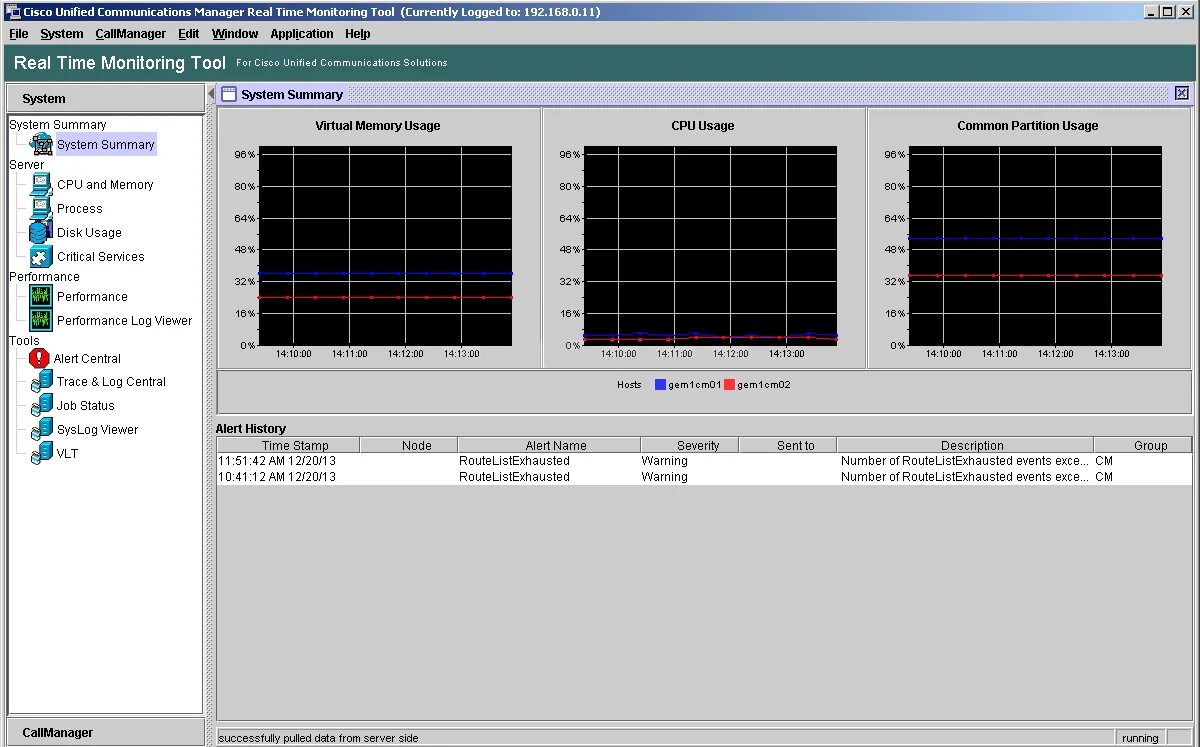Click the Description cell of 11:51:42 alert
Viewport: 1200px width, 747px height.
tap(965, 461)
